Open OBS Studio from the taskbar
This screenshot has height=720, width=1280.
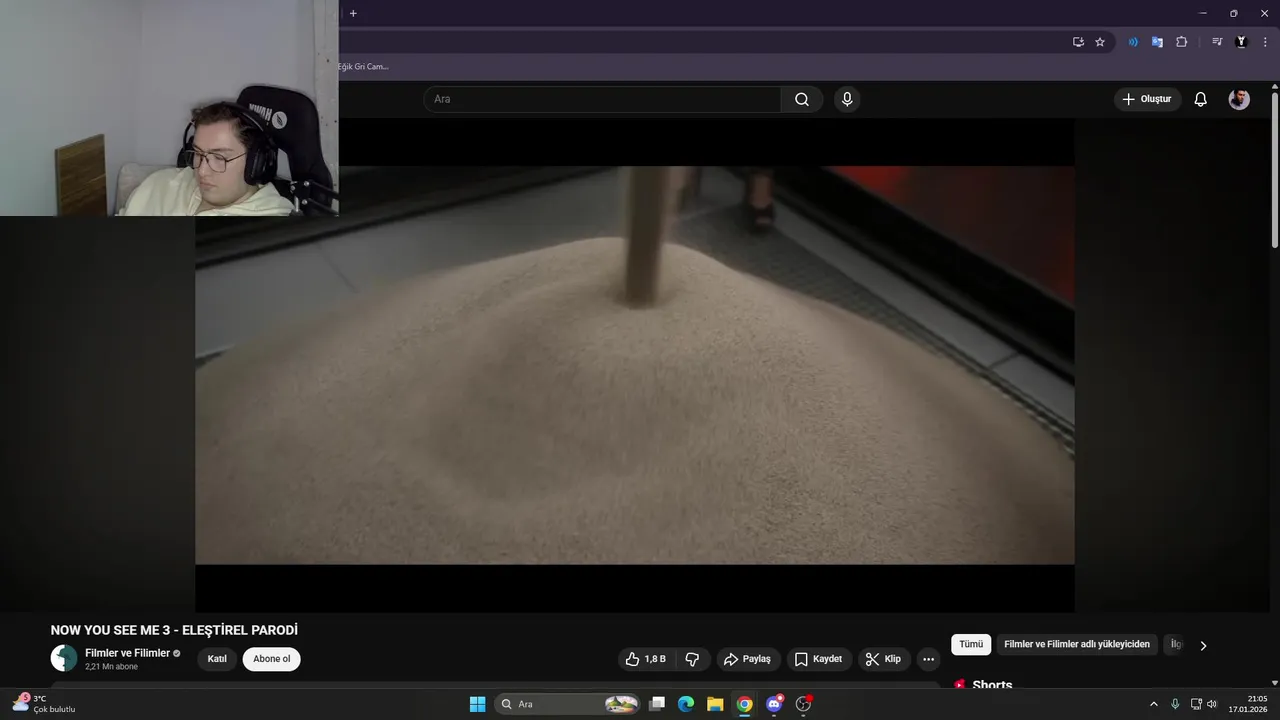(803, 704)
